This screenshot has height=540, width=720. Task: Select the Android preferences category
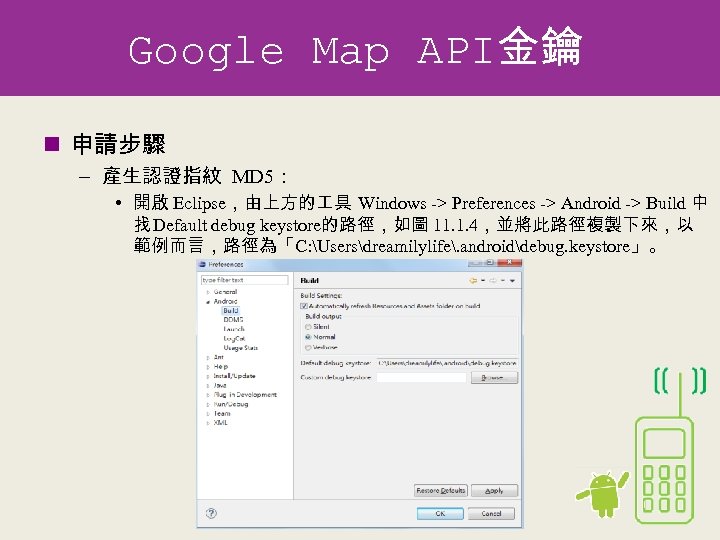225,302
